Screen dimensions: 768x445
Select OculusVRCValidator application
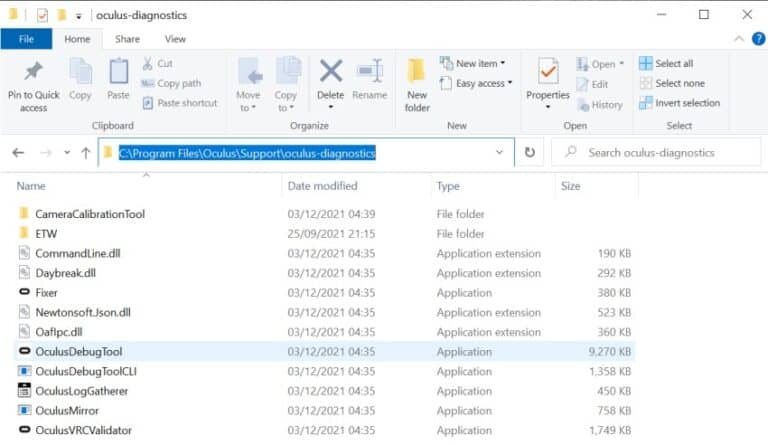pyautogui.click(x=84, y=430)
